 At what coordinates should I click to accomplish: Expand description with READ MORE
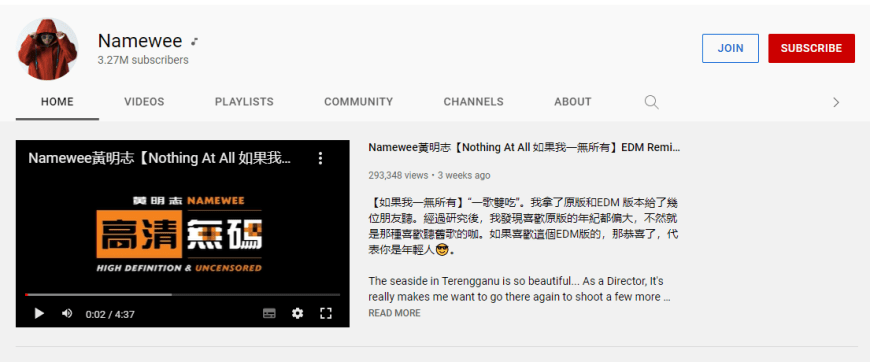[x=394, y=313]
